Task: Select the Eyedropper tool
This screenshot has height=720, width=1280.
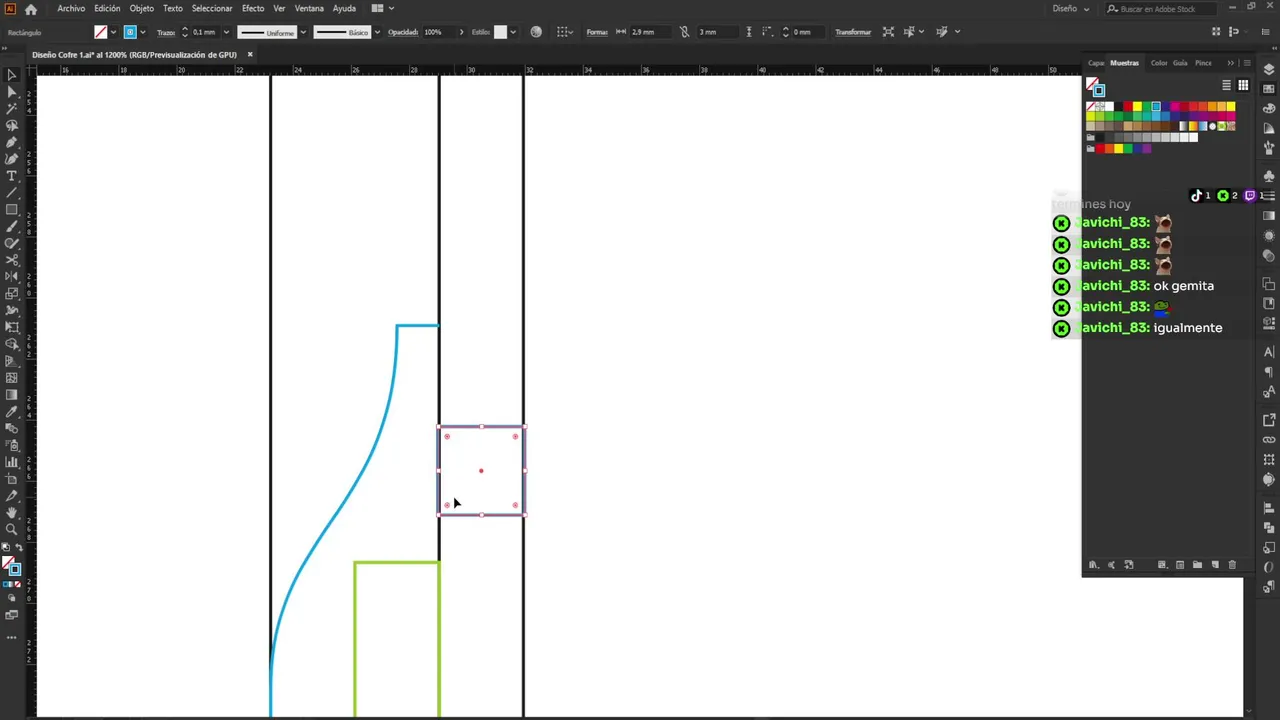Action: tap(12, 412)
